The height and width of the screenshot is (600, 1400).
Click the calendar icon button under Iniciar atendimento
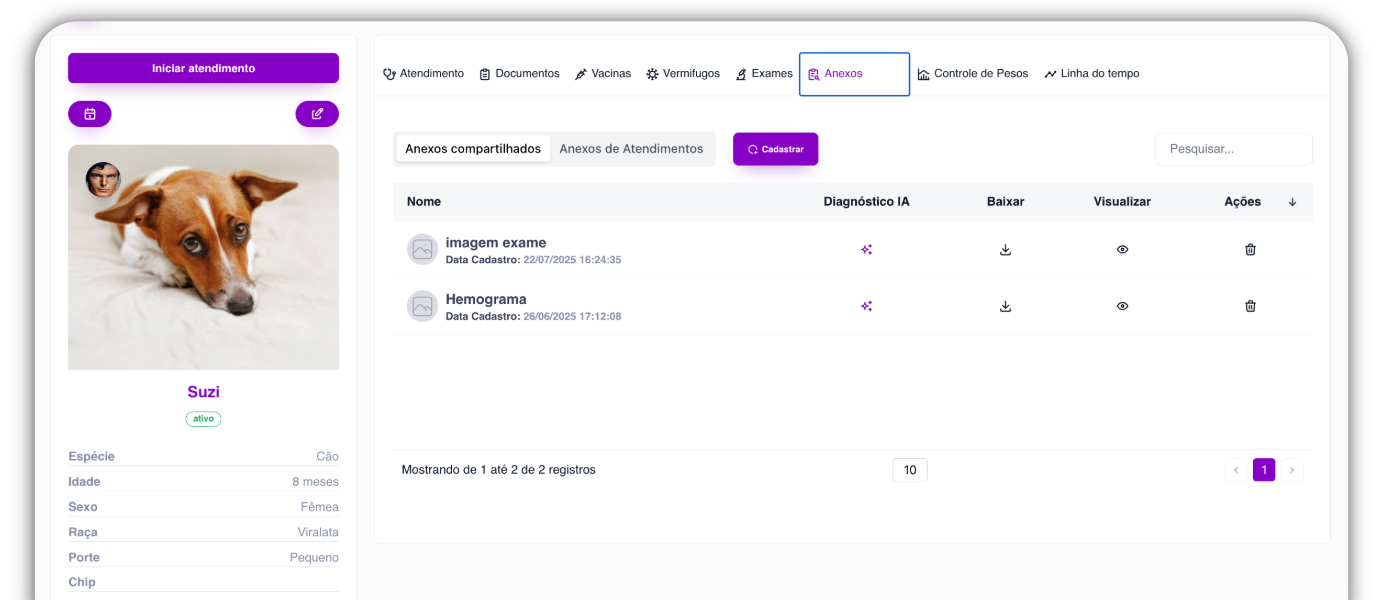point(89,114)
